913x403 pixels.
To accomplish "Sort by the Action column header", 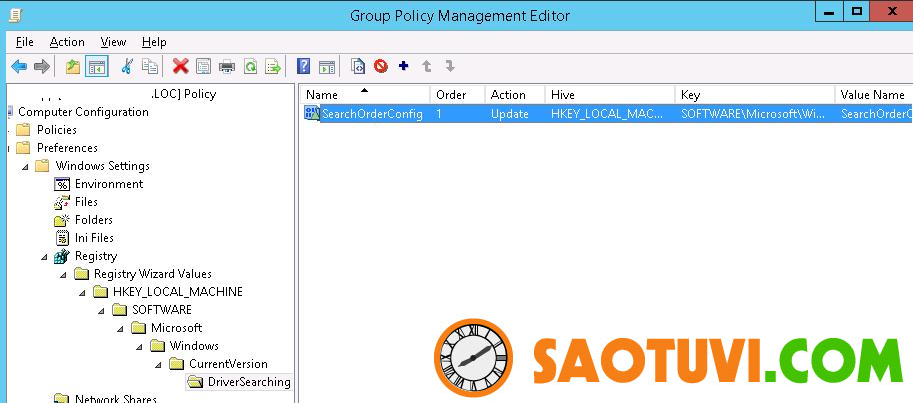I will click(515, 94).
